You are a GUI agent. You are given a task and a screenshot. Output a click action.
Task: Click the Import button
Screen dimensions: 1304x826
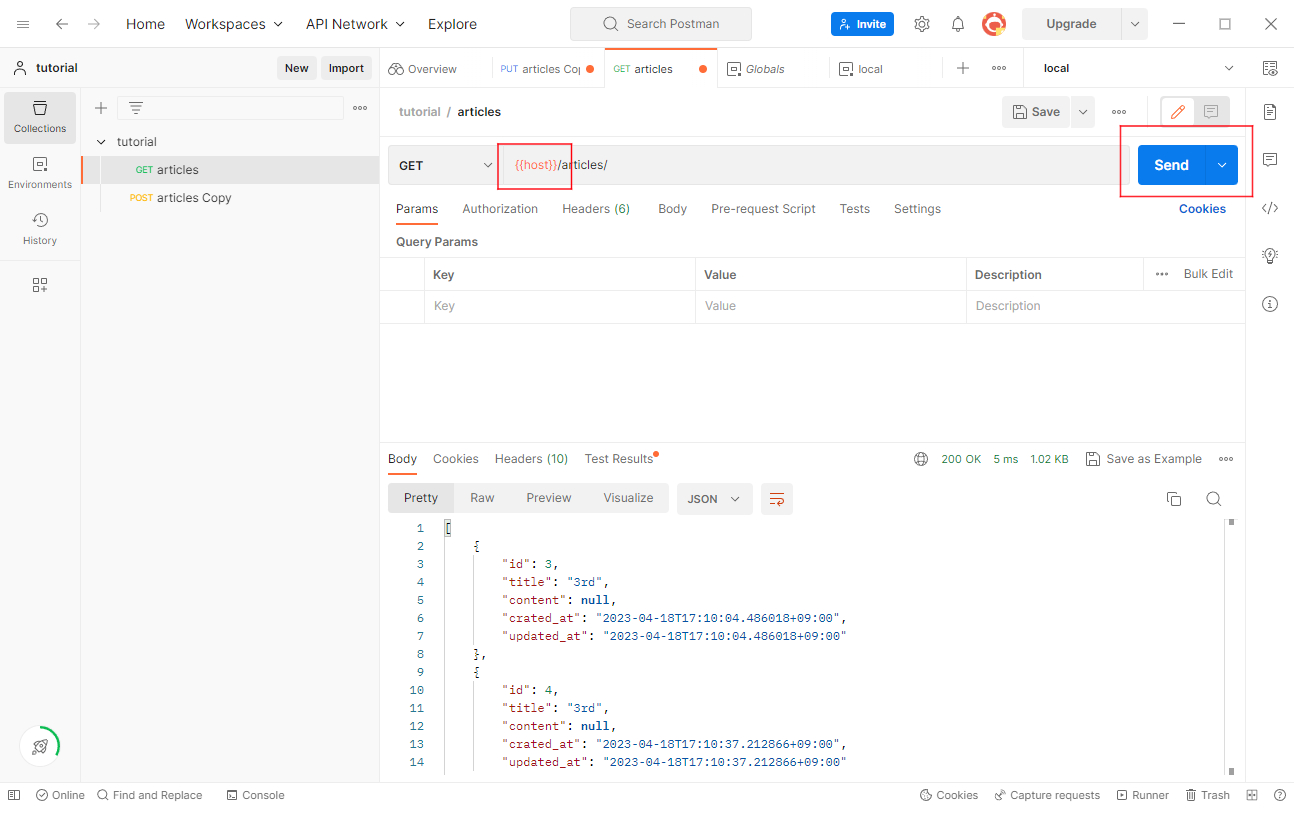click(346, 68)
